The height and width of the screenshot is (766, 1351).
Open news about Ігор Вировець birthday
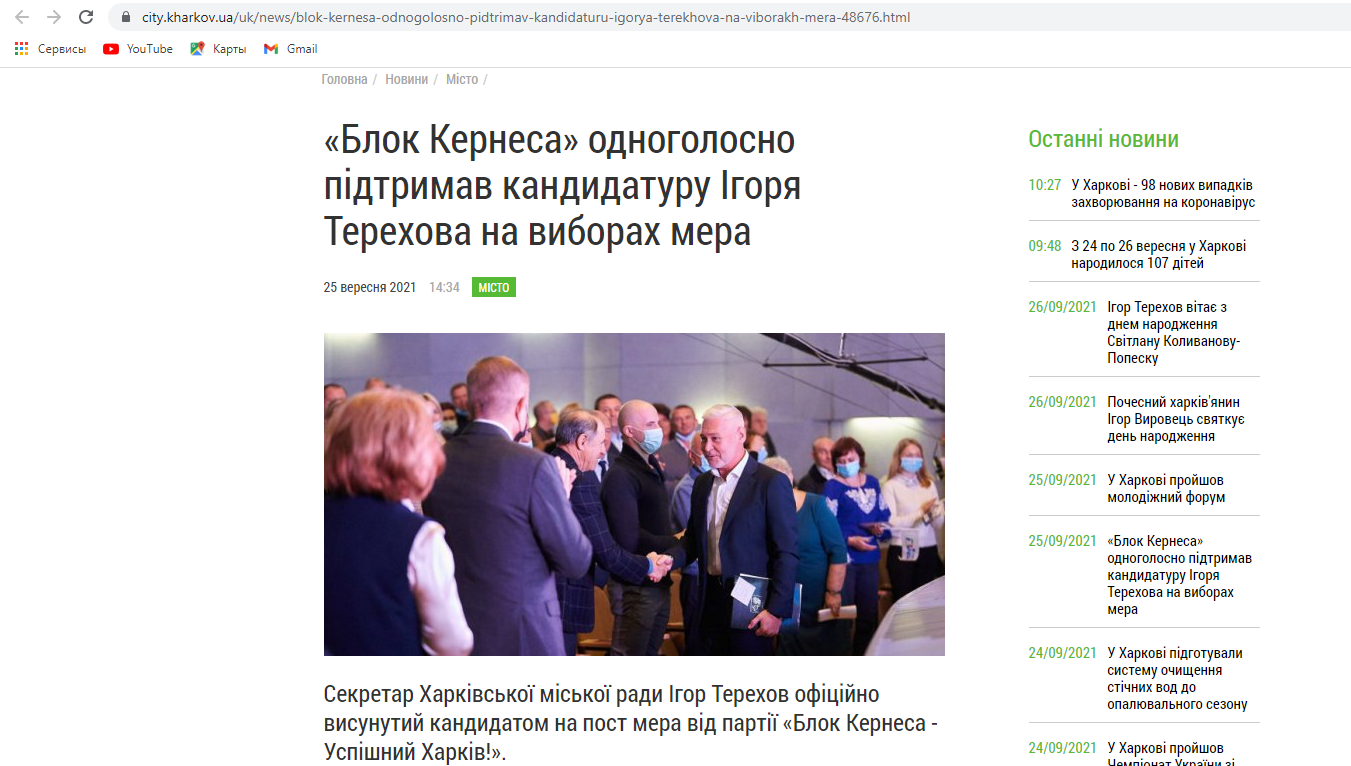pos(1175,419)
